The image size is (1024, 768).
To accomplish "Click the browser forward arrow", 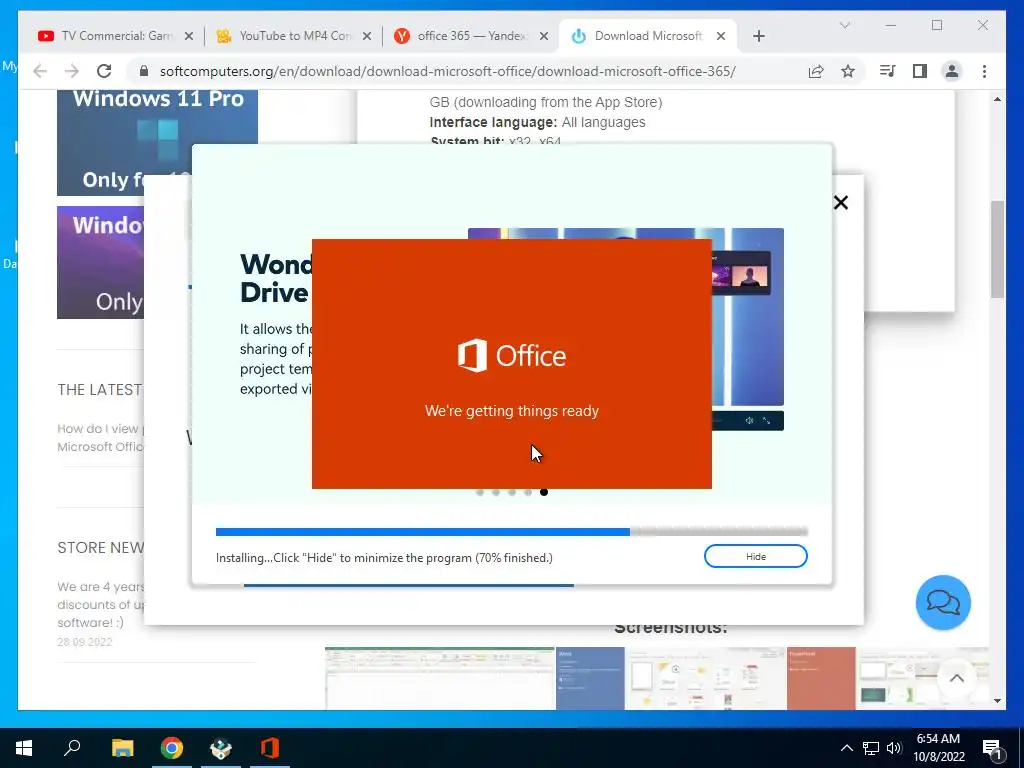I will tap(72, 71).
